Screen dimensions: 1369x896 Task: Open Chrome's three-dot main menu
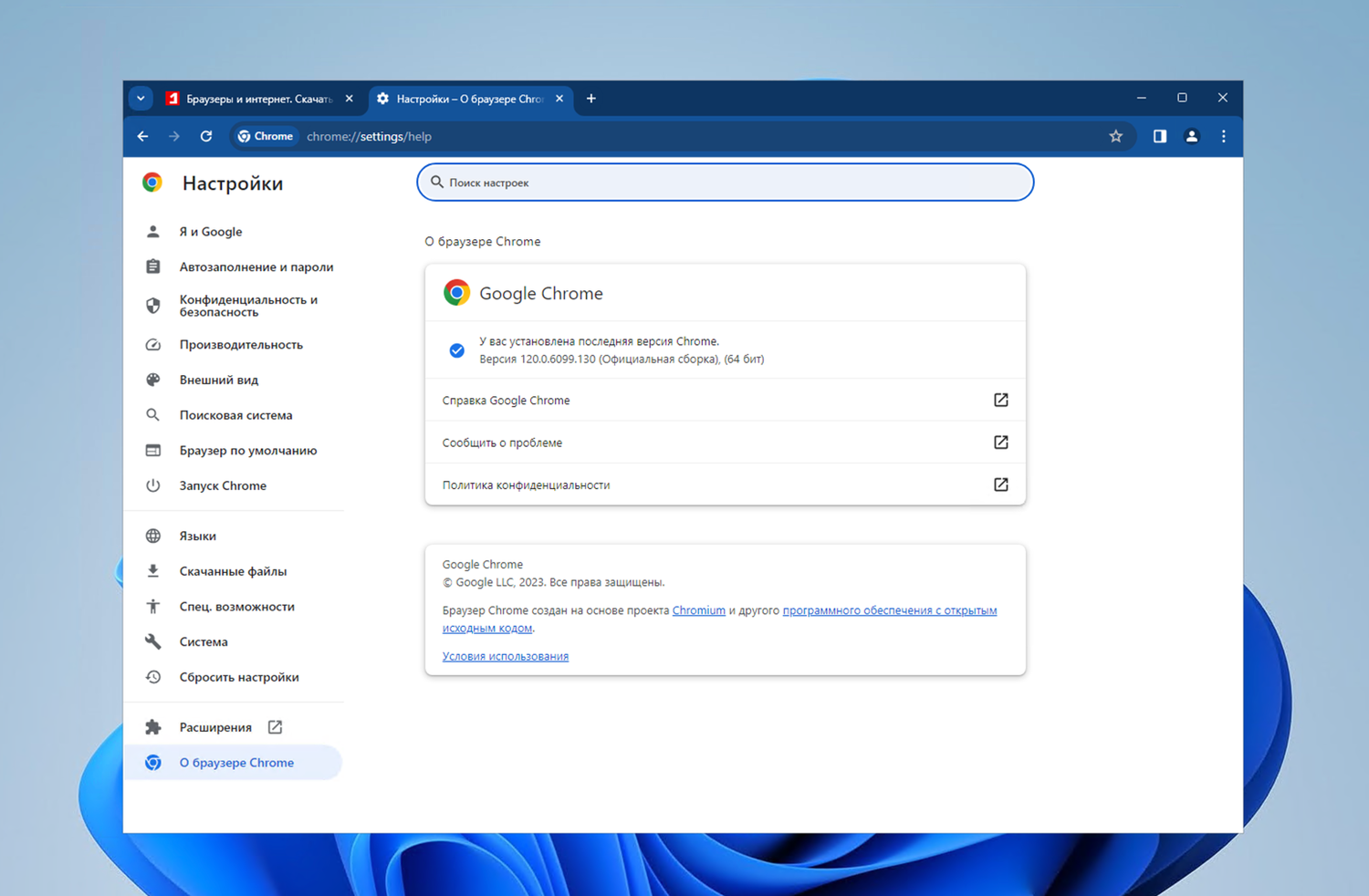(x=1224, y=136)
